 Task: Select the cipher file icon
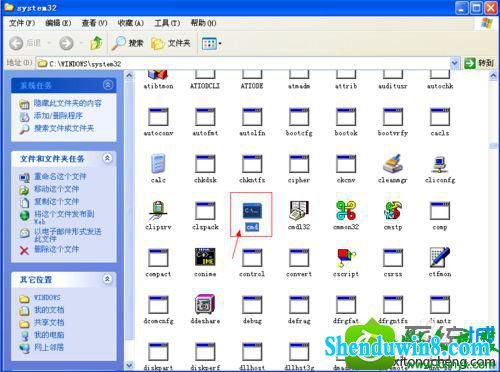(299, 164)
